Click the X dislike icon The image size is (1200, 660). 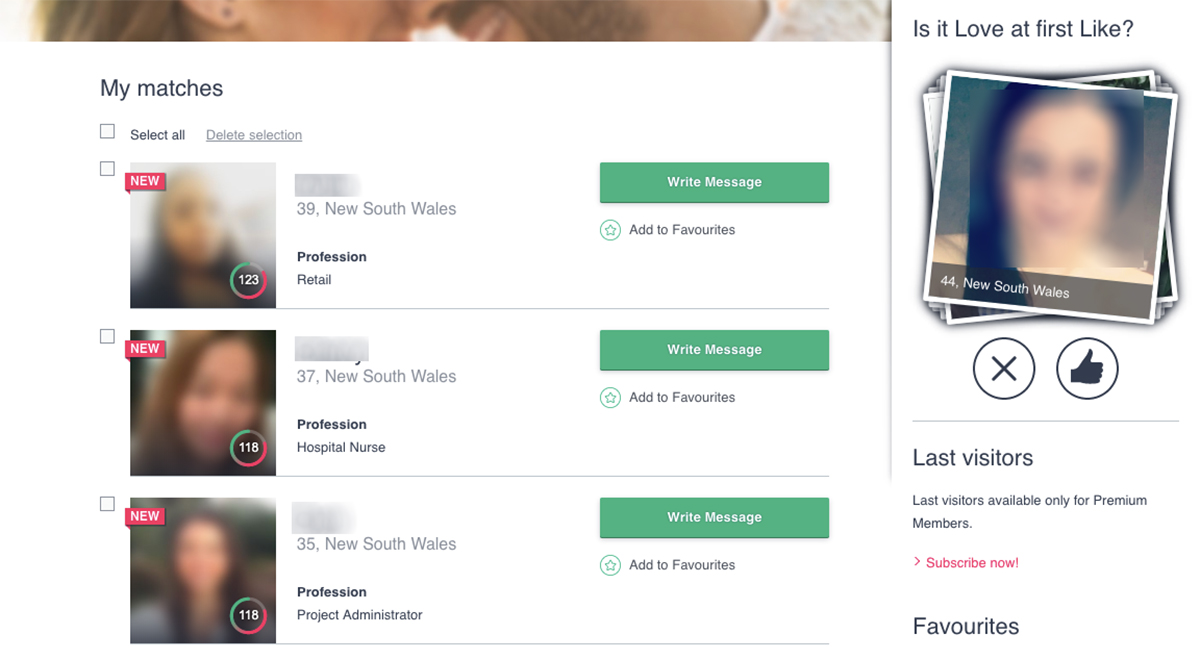pos(1004,369)
